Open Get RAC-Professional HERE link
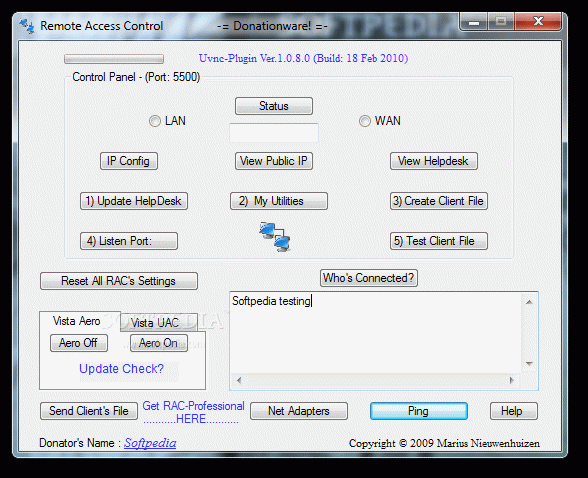This screenshot has height=478, width=588. [x=193, y=412]
